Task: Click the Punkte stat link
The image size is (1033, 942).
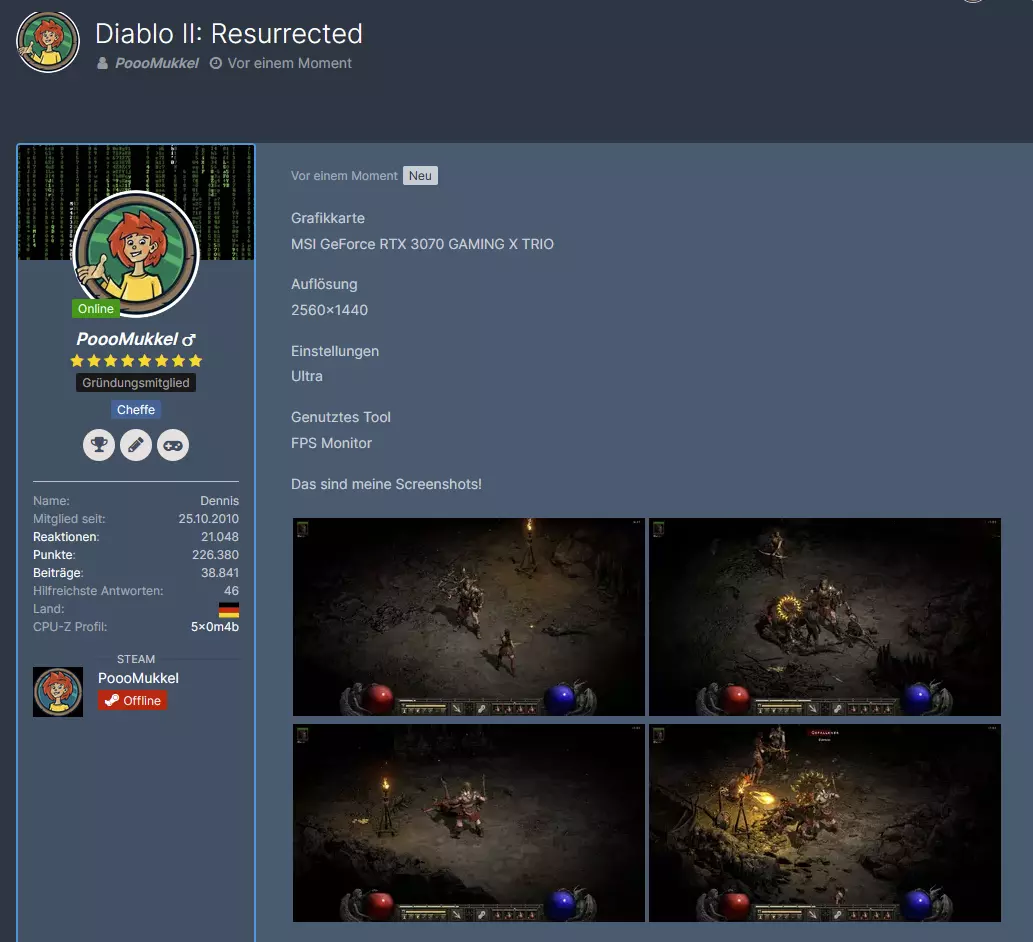Action: coord(54,555)
